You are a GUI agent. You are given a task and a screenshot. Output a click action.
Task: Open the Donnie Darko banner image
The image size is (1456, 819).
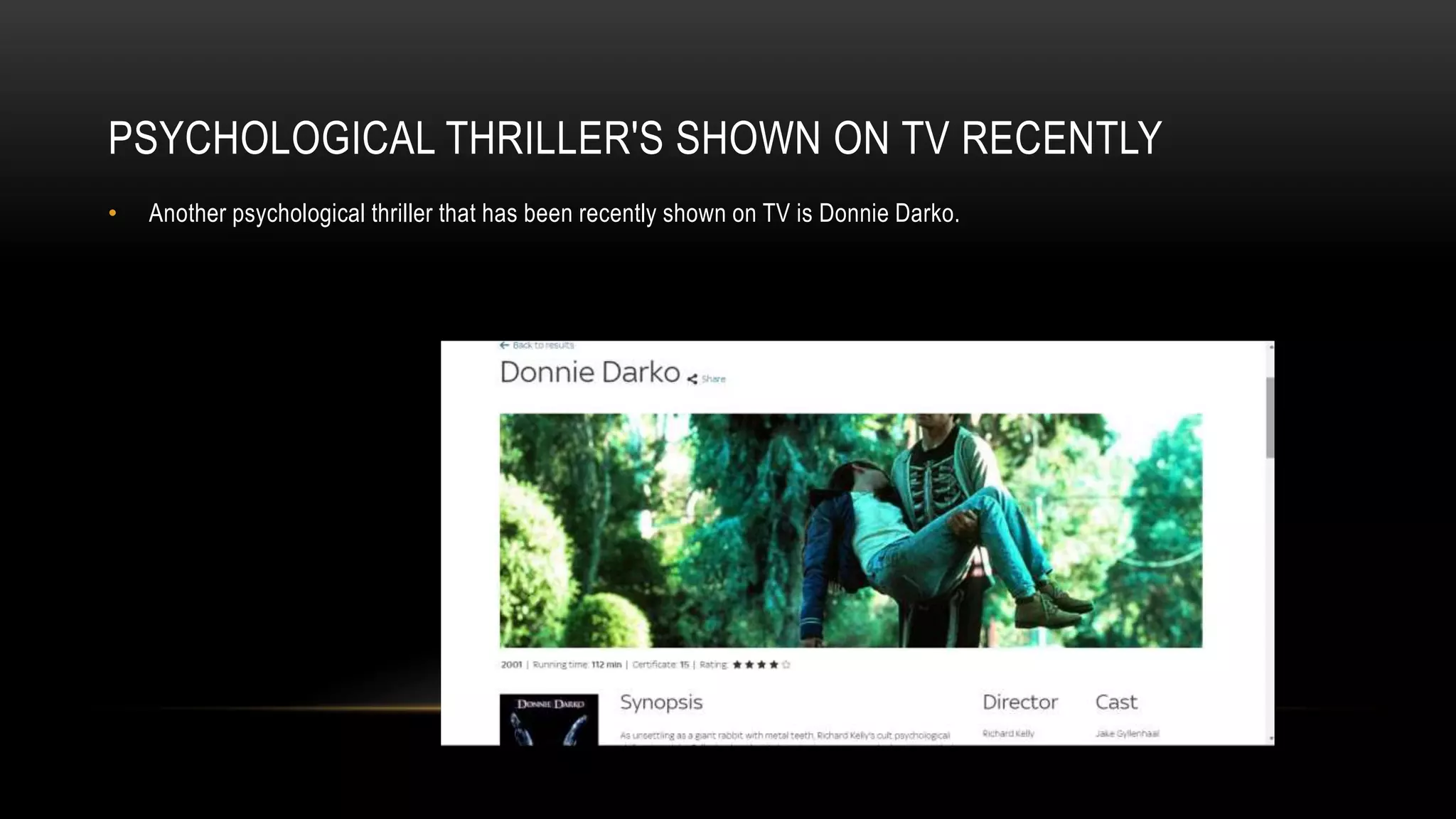(x=851, y=530)
